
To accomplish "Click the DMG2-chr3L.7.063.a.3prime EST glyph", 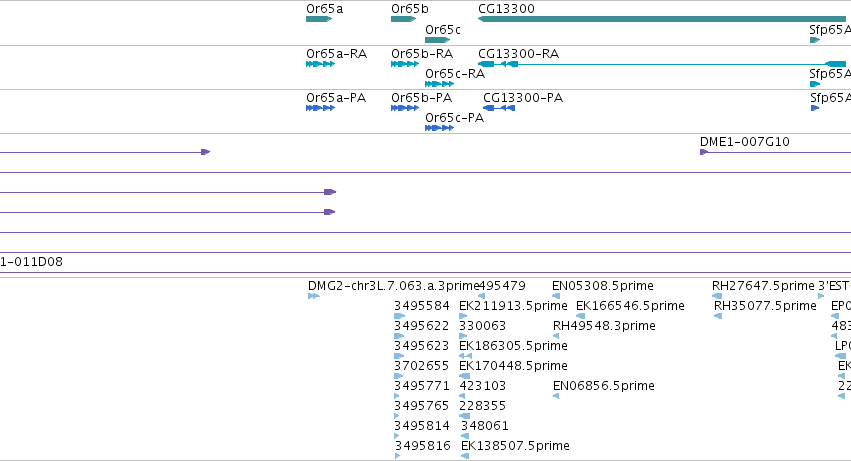I will coord(314,296).
